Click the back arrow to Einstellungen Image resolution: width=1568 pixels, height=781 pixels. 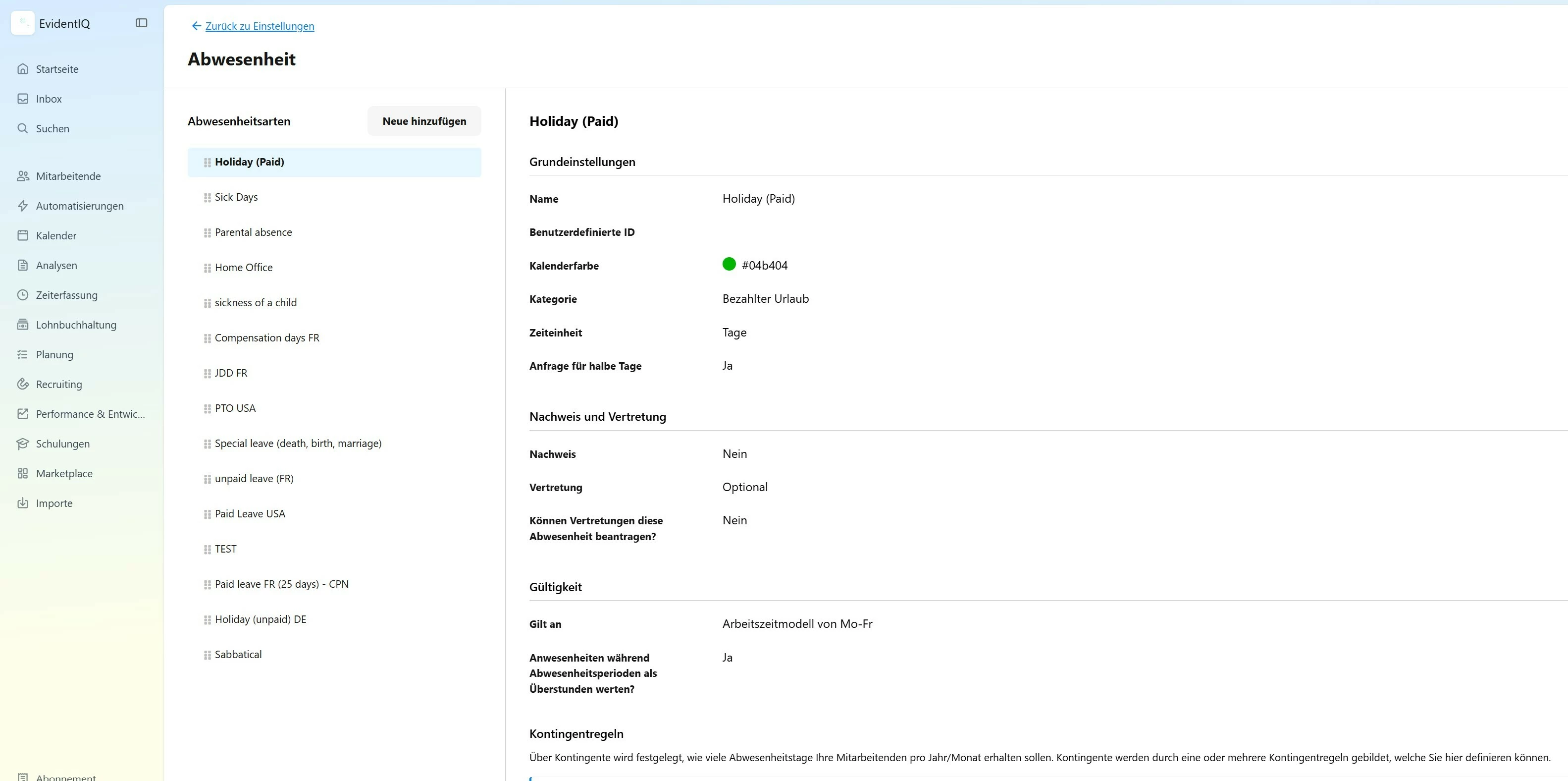point(196,26)
